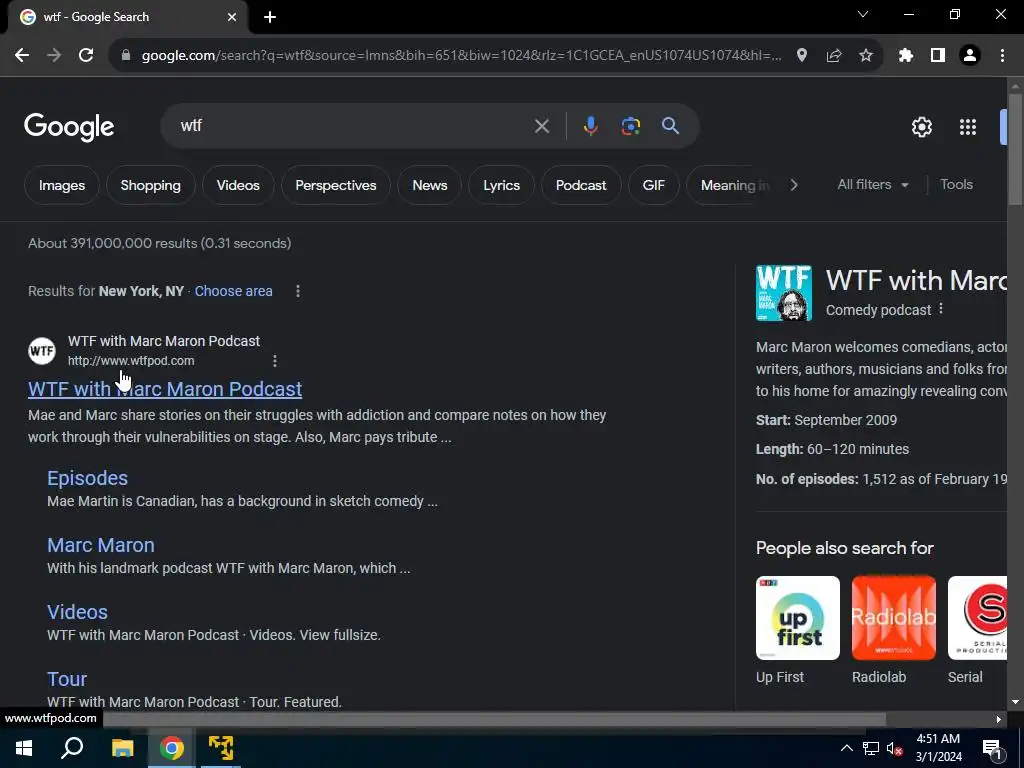Open the Extensions puzzle icon

click(x=906, y=56)
